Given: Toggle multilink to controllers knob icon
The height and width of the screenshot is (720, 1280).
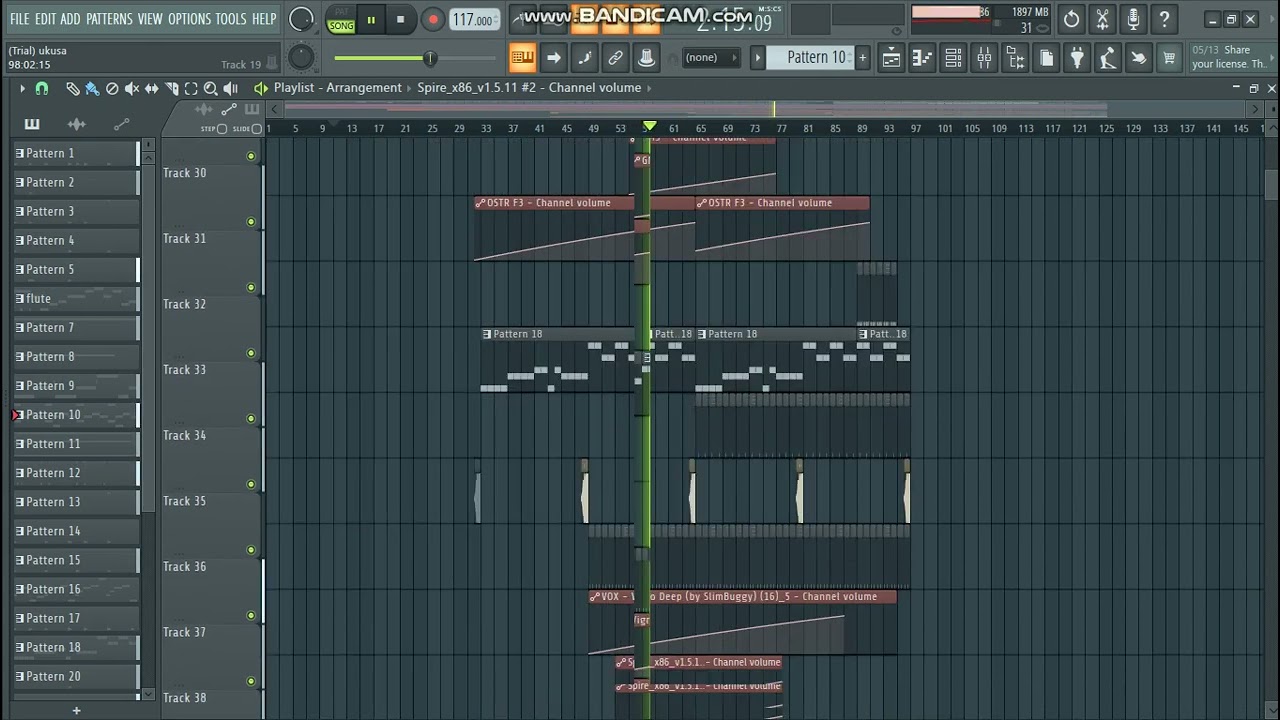Looking at the screenshot, I should [x=646, y=58].
